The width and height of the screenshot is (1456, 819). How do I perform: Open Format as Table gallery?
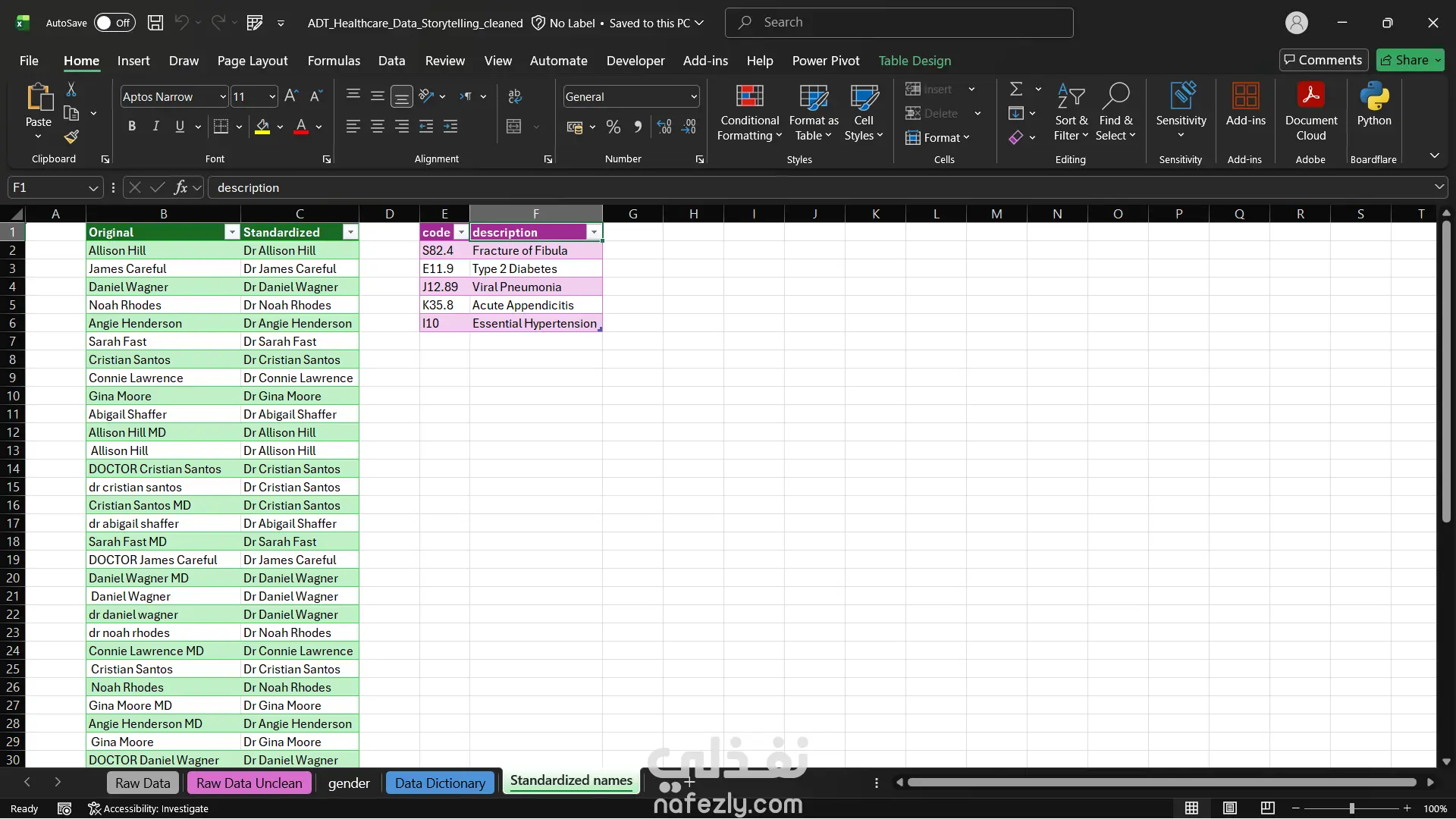[x=814, y=112]
